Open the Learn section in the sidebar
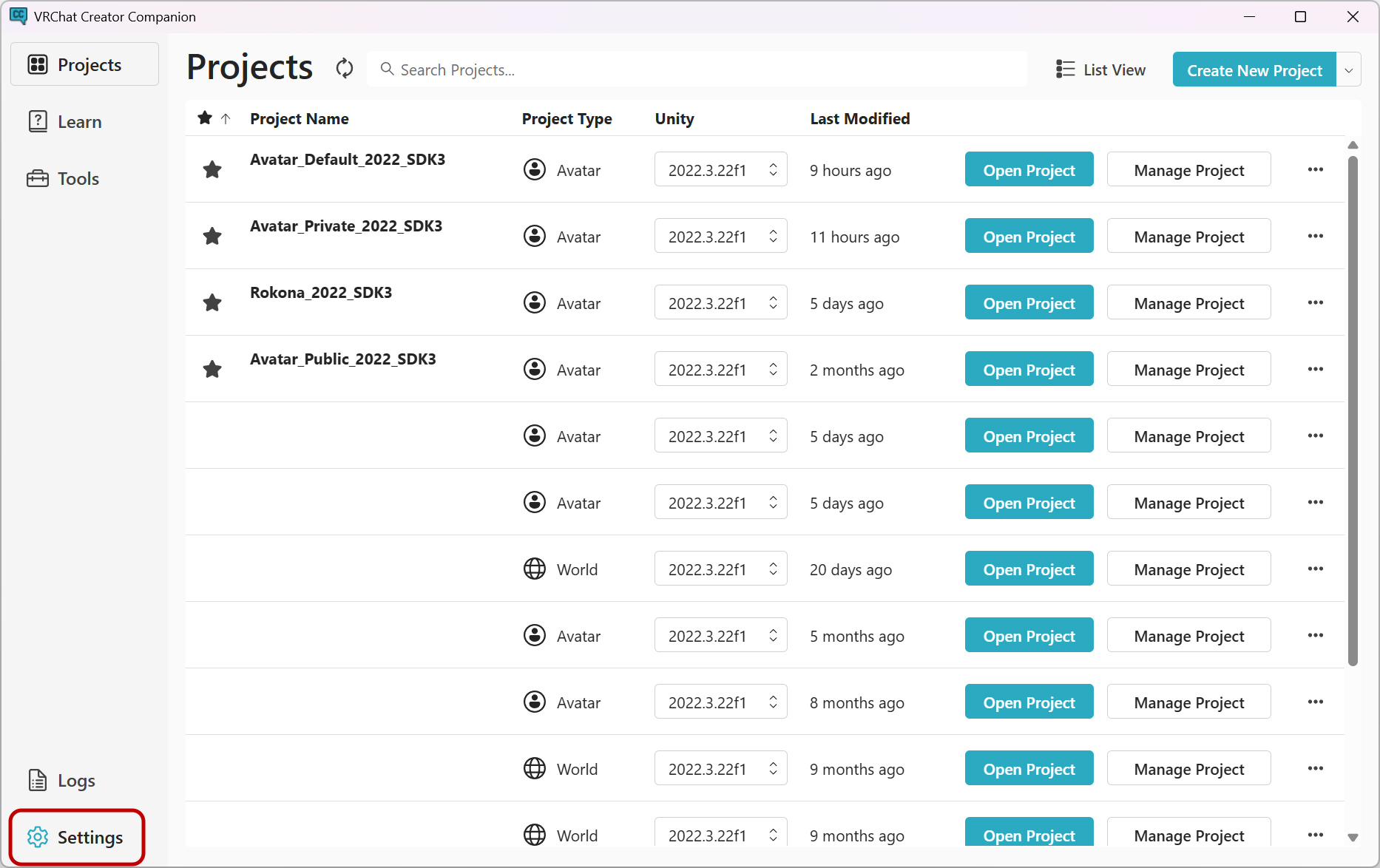 pyautogui.click(x=65, y=122)
